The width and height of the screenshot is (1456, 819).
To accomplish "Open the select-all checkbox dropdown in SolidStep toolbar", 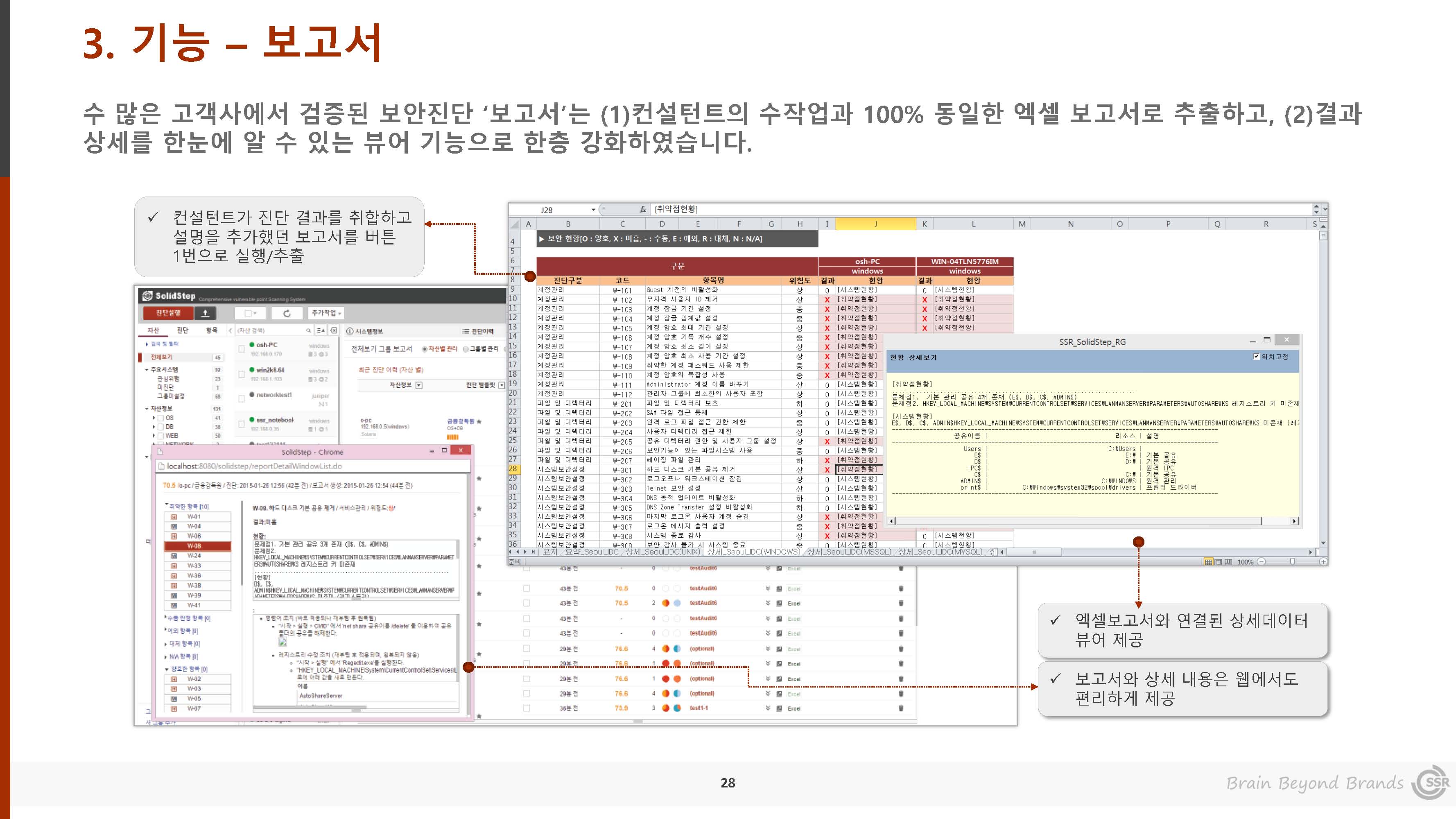I will coord(251,313).
